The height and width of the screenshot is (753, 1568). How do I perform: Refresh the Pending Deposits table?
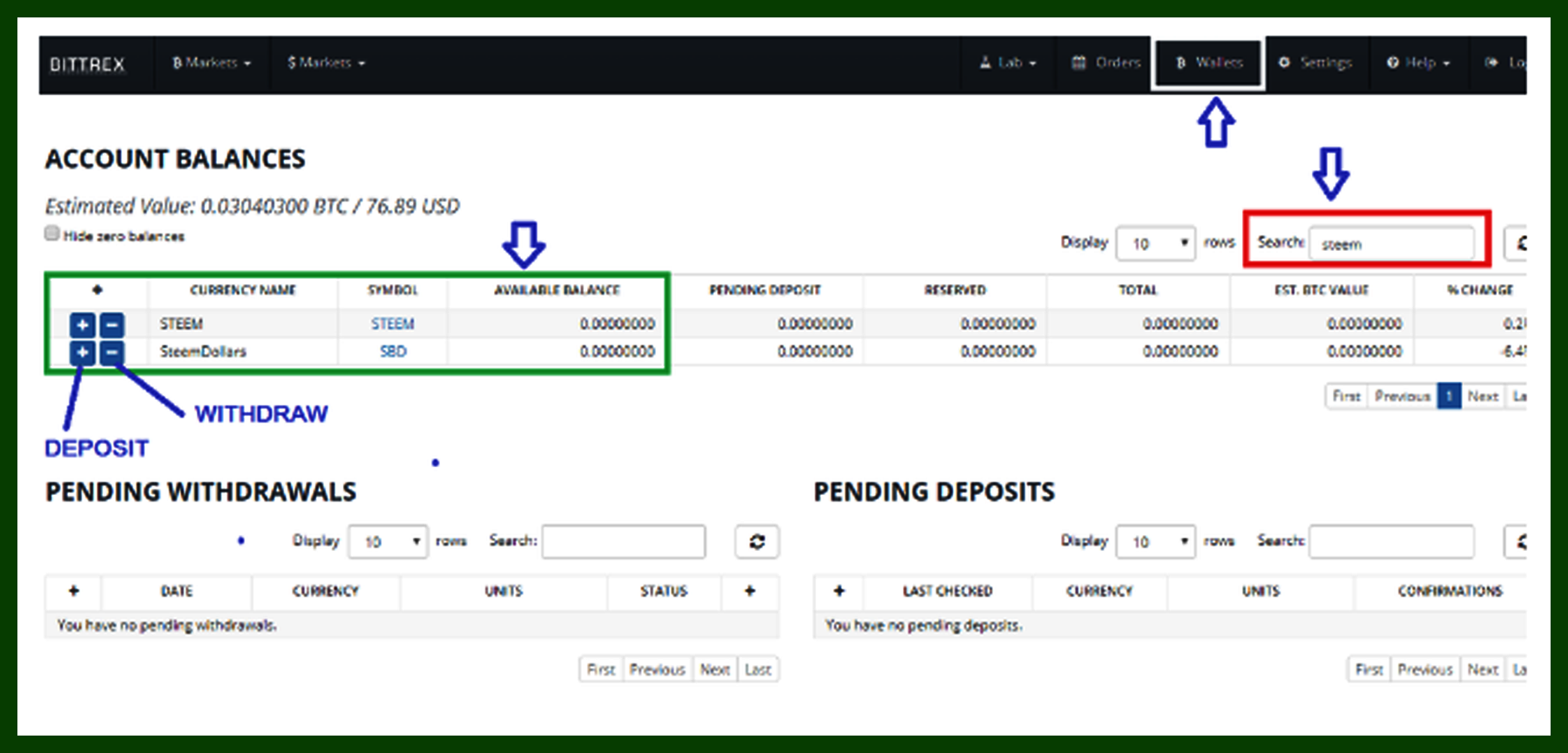(1517, 541)
